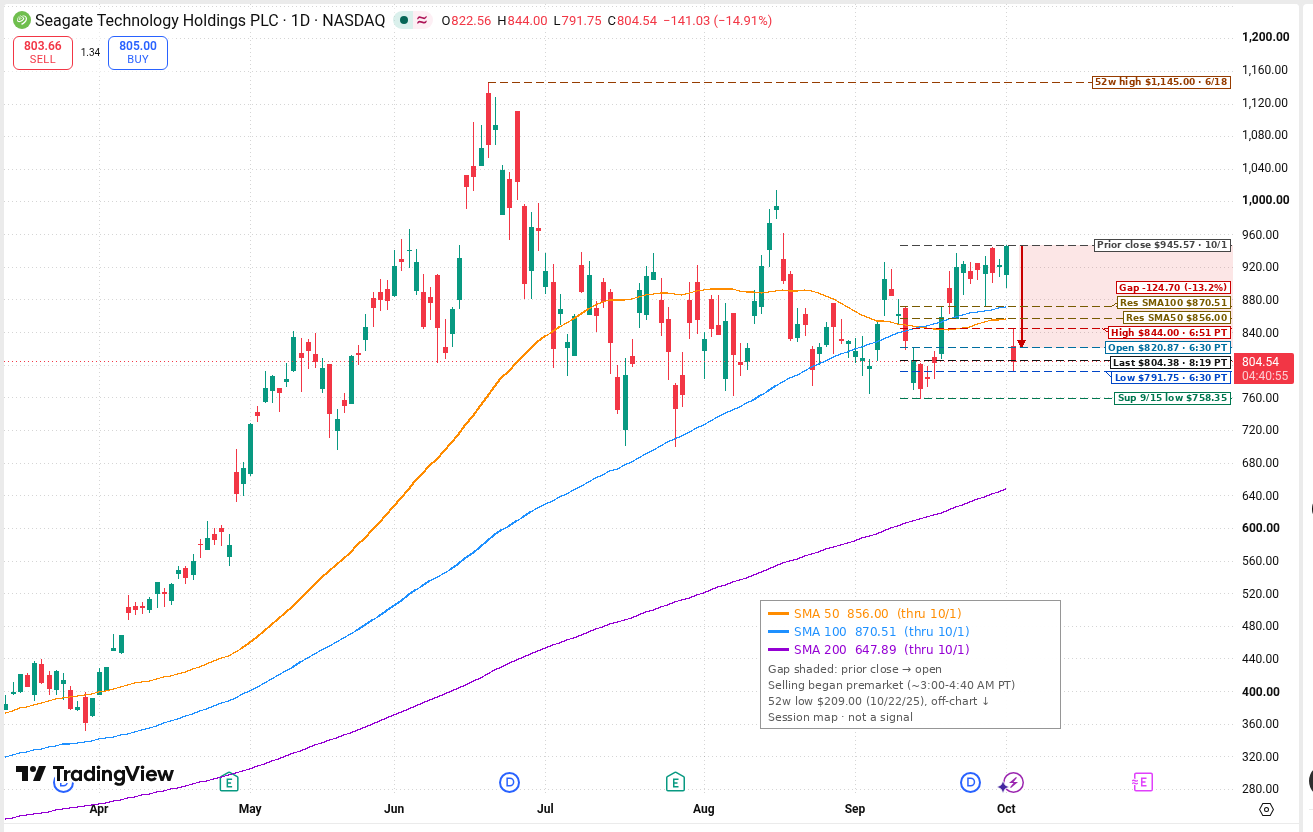1313x832 pixels.
Task: Click the 'Open $820.87 · 6:30 PT' label
Action: pyautogui.click(x=1167, y=347)
